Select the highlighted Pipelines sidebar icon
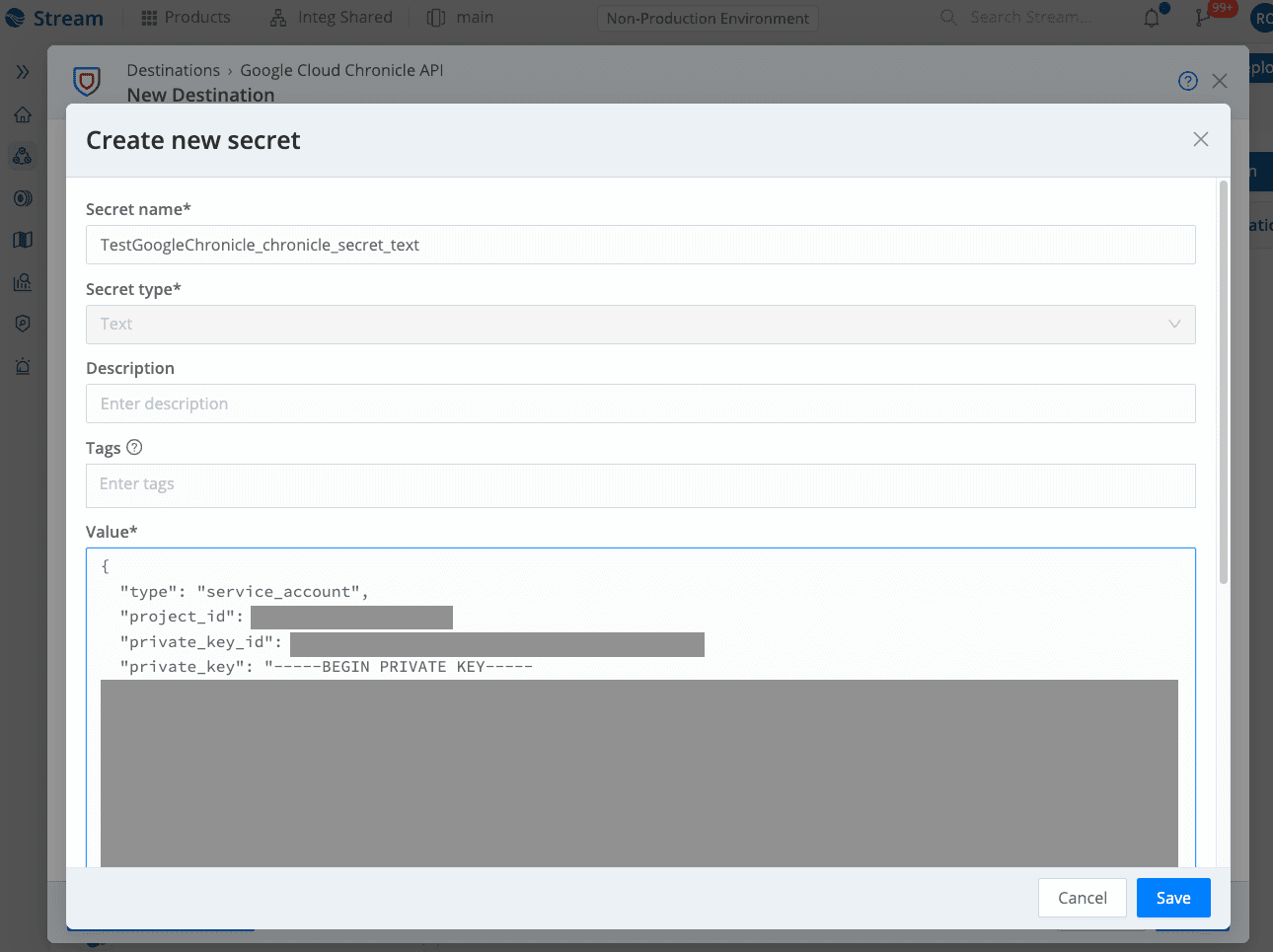 coord(22,156)
